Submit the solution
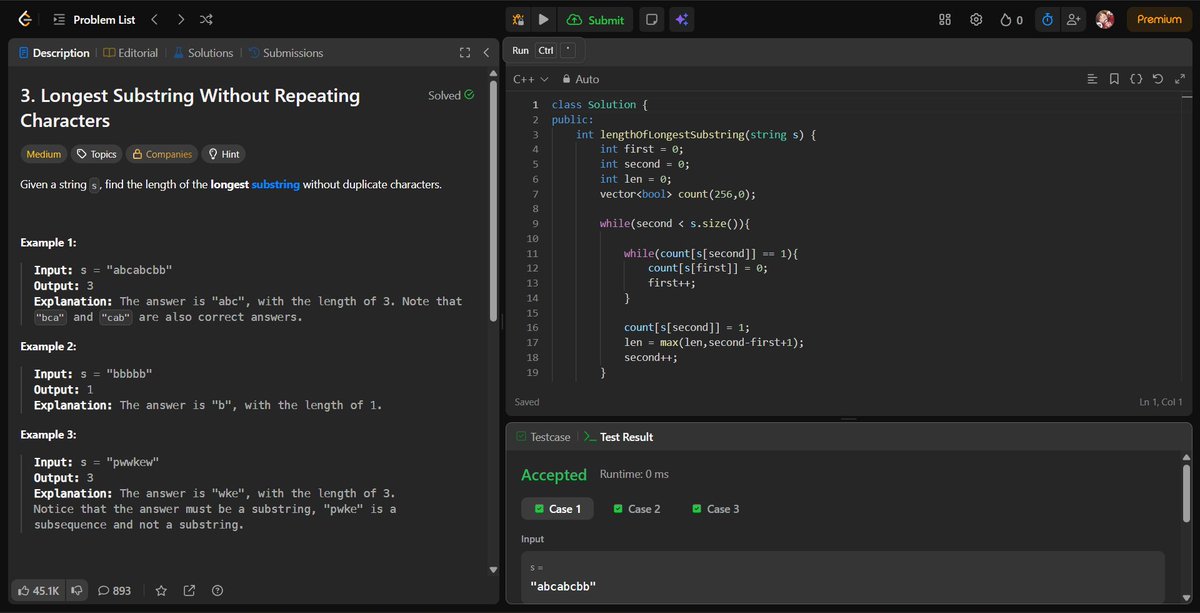 coord(595,19)
